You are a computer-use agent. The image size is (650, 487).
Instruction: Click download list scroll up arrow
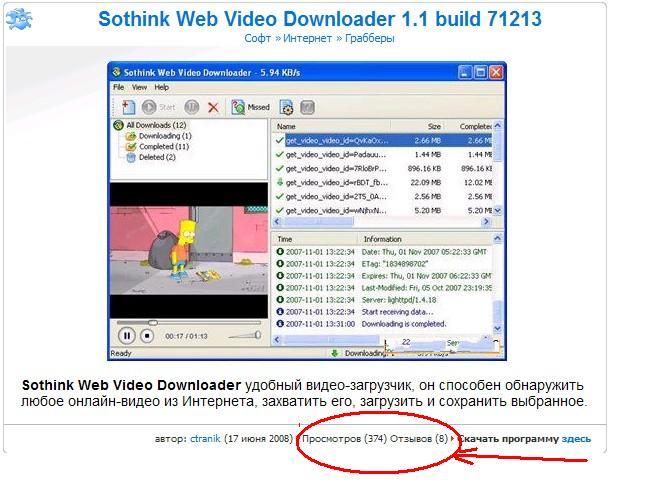pos(498,126)
